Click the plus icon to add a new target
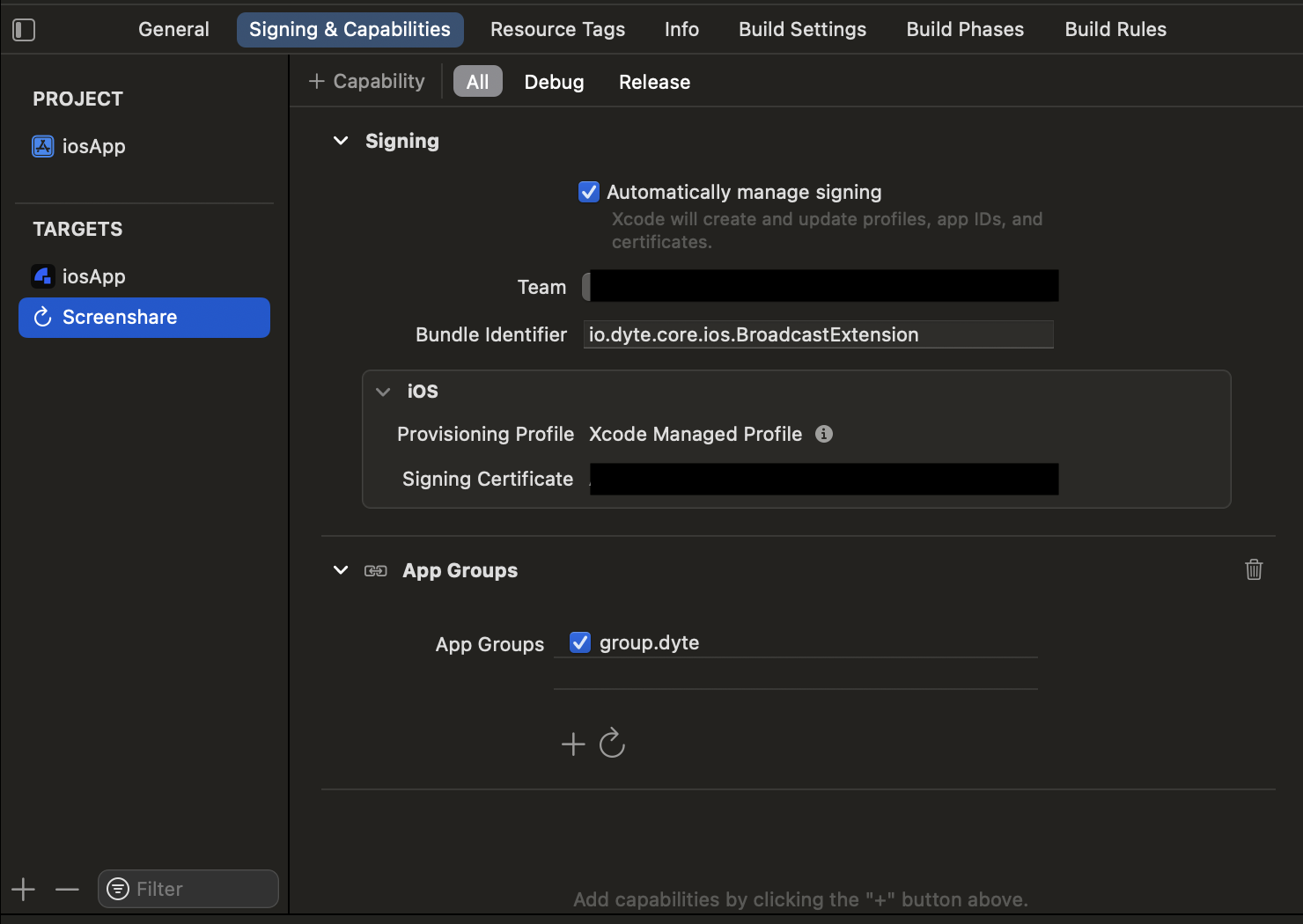The height and width of the screenshot is (924, 1303). click(x=23, y=889)
